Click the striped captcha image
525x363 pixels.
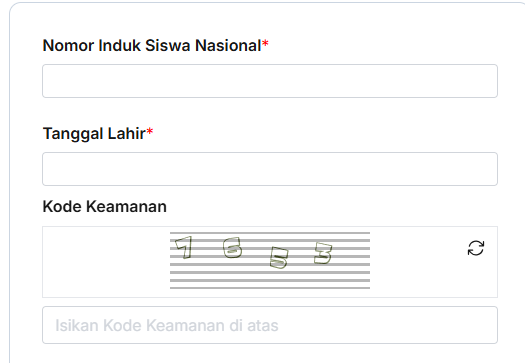(x=270, y=260)
